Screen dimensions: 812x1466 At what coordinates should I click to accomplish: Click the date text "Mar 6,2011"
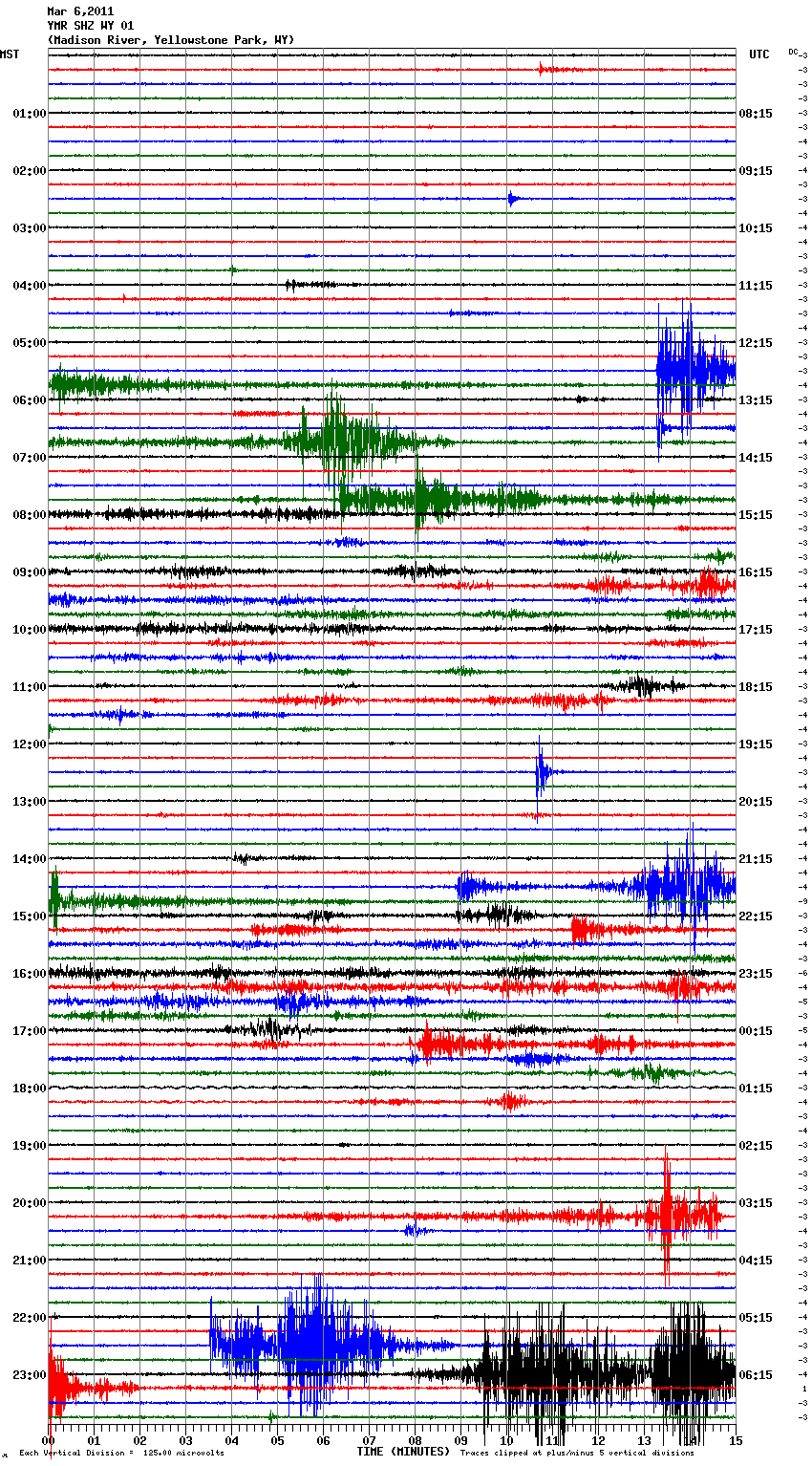click(80, 11)
